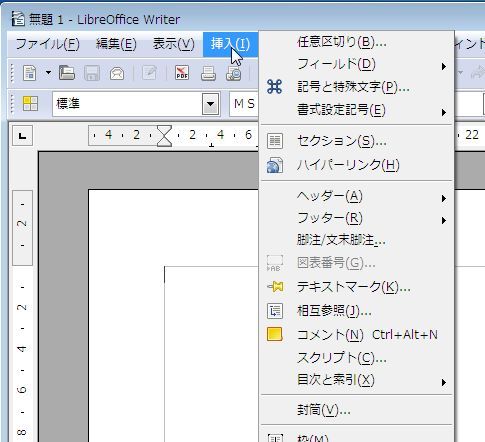Click the yellow comment note icon
Screen dimensions: 485x442
(275, 334)
